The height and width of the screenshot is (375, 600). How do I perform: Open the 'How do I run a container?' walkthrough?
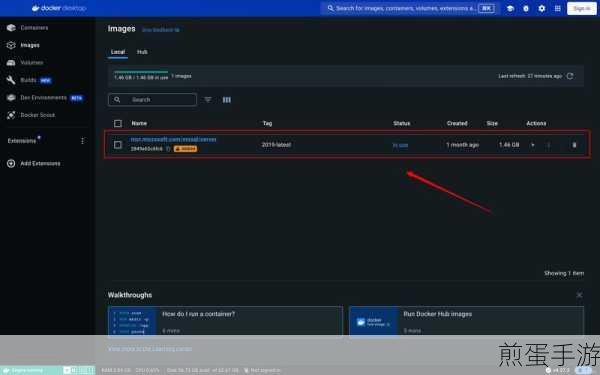[x=225, y=321]
